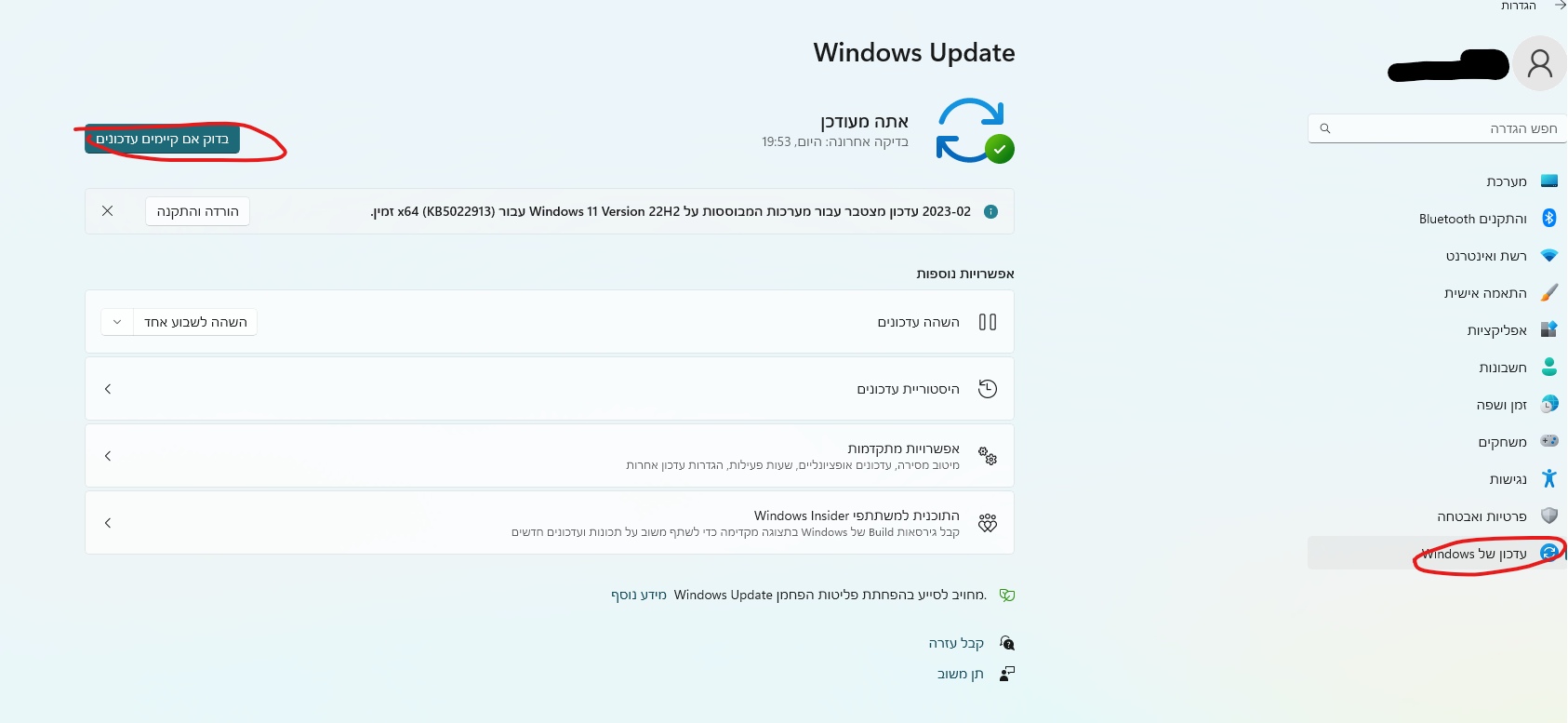Image resolution: width=1568 pixels, height=723 pixels.
Task: Open the Privacy and Security shield icon
Action: point(1549,515)
